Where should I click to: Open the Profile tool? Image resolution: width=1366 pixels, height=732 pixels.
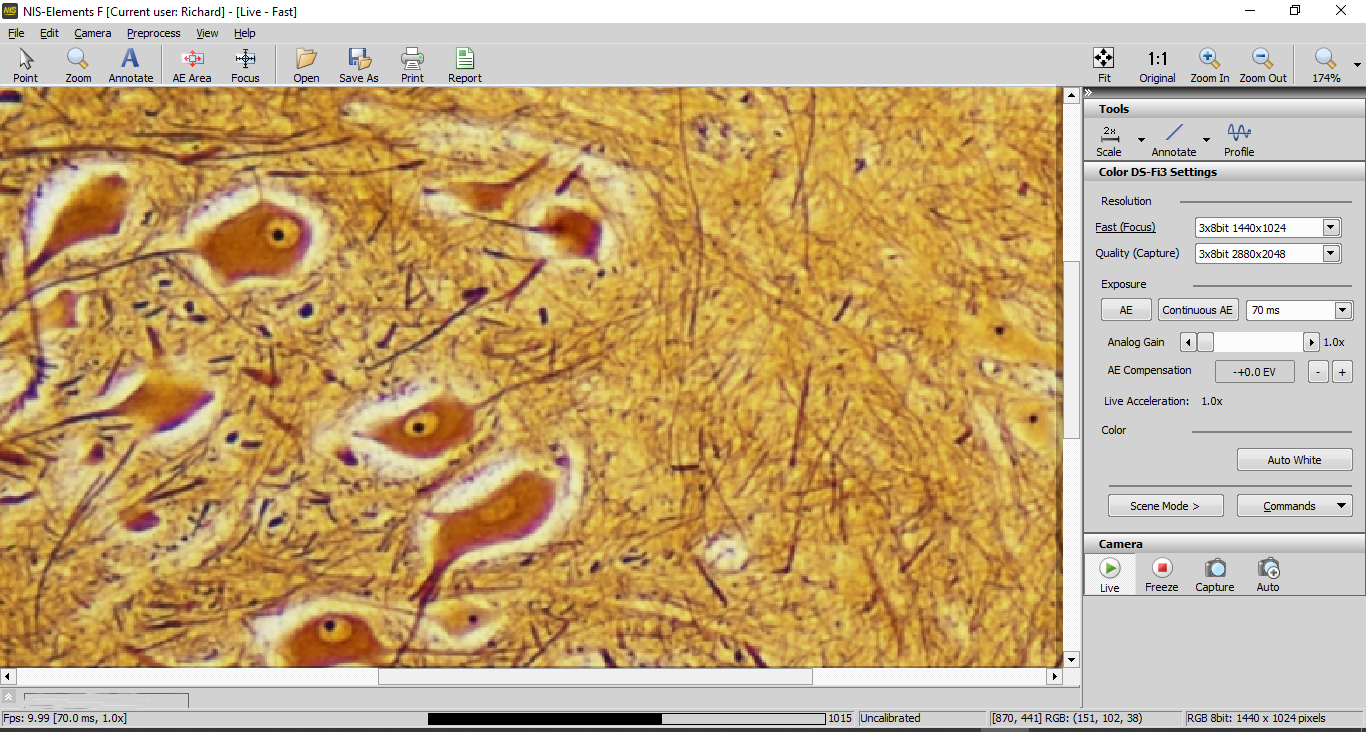(x=1239, y=140)
